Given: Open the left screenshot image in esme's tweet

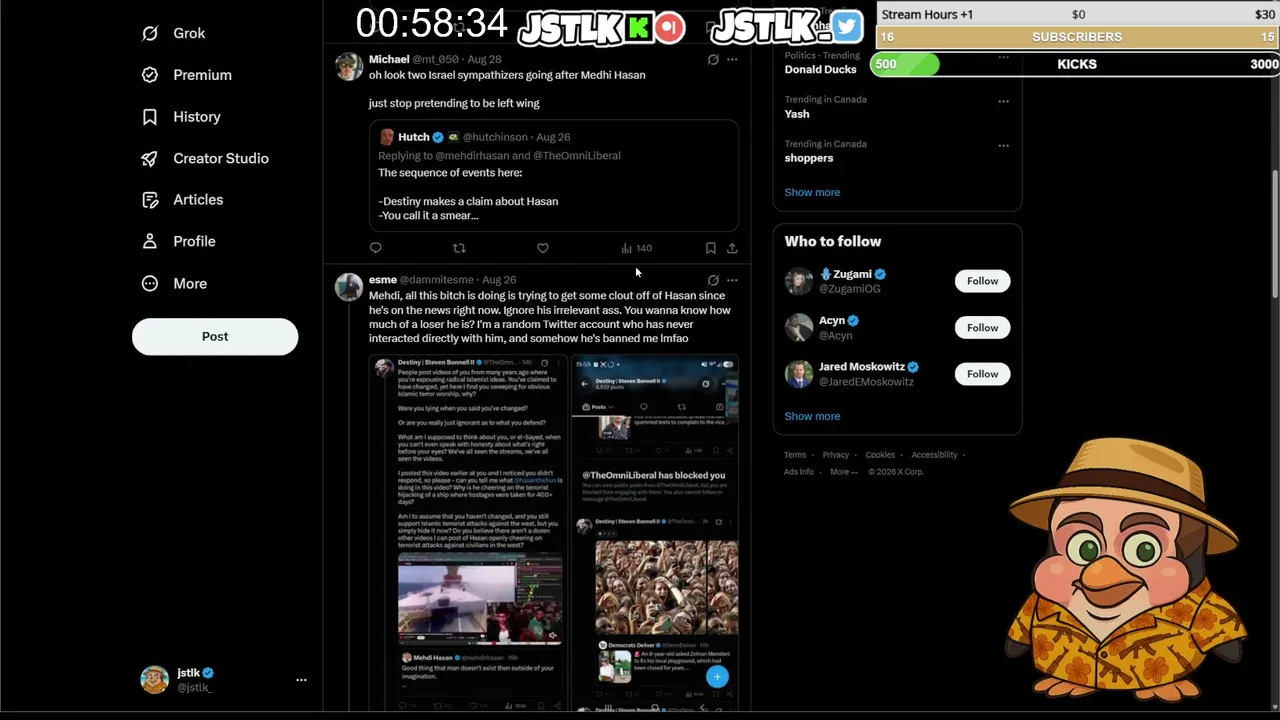Looking at the screenshot, I should point(468,533).
